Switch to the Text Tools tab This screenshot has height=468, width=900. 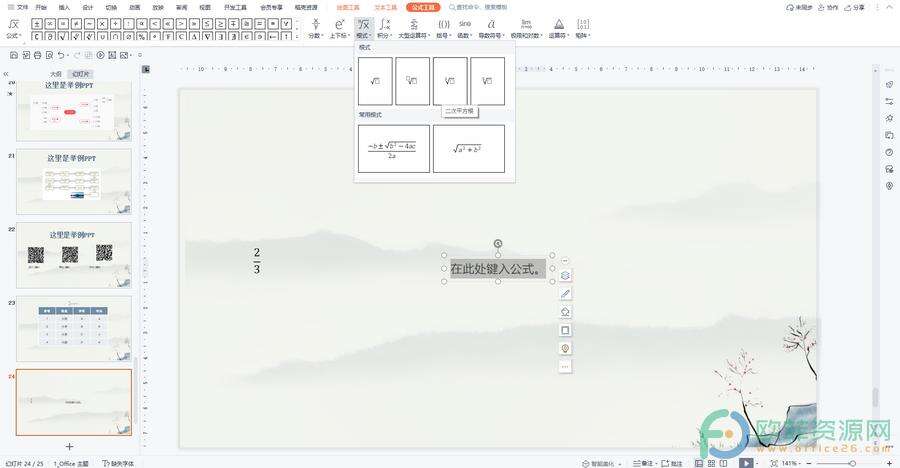click(x=386, y=7)
